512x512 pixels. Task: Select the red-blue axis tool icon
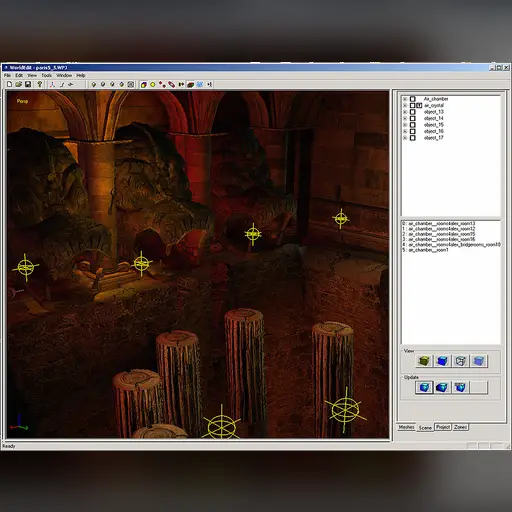coord(52,84)
